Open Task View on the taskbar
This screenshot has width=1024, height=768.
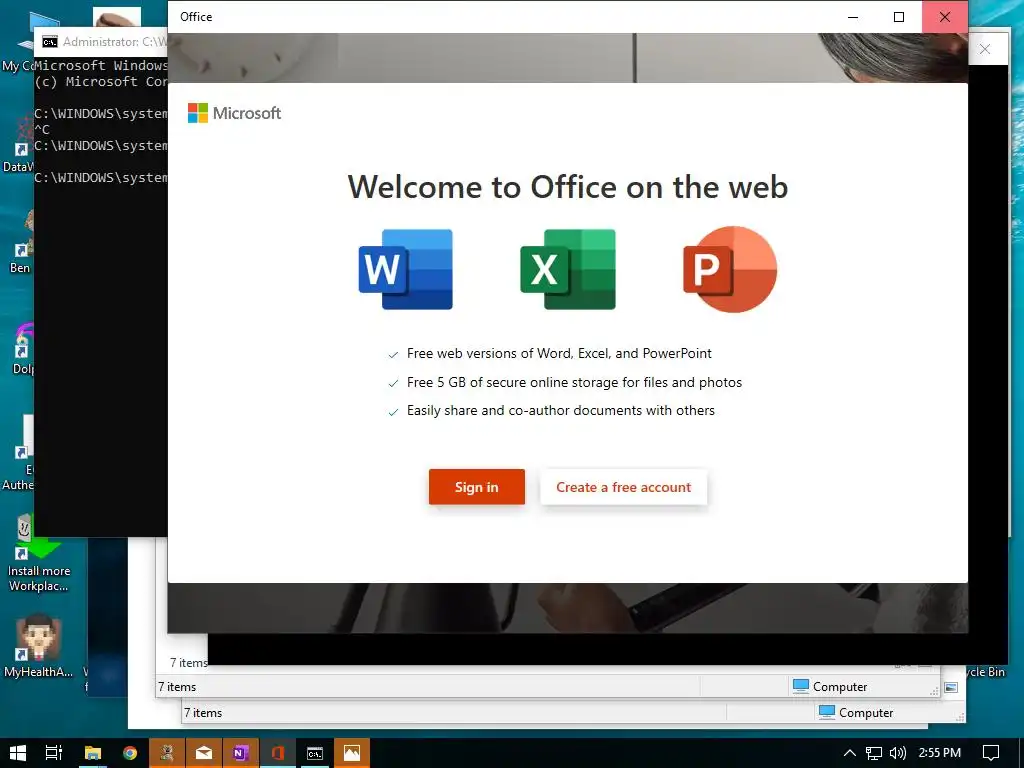(54, 753)
